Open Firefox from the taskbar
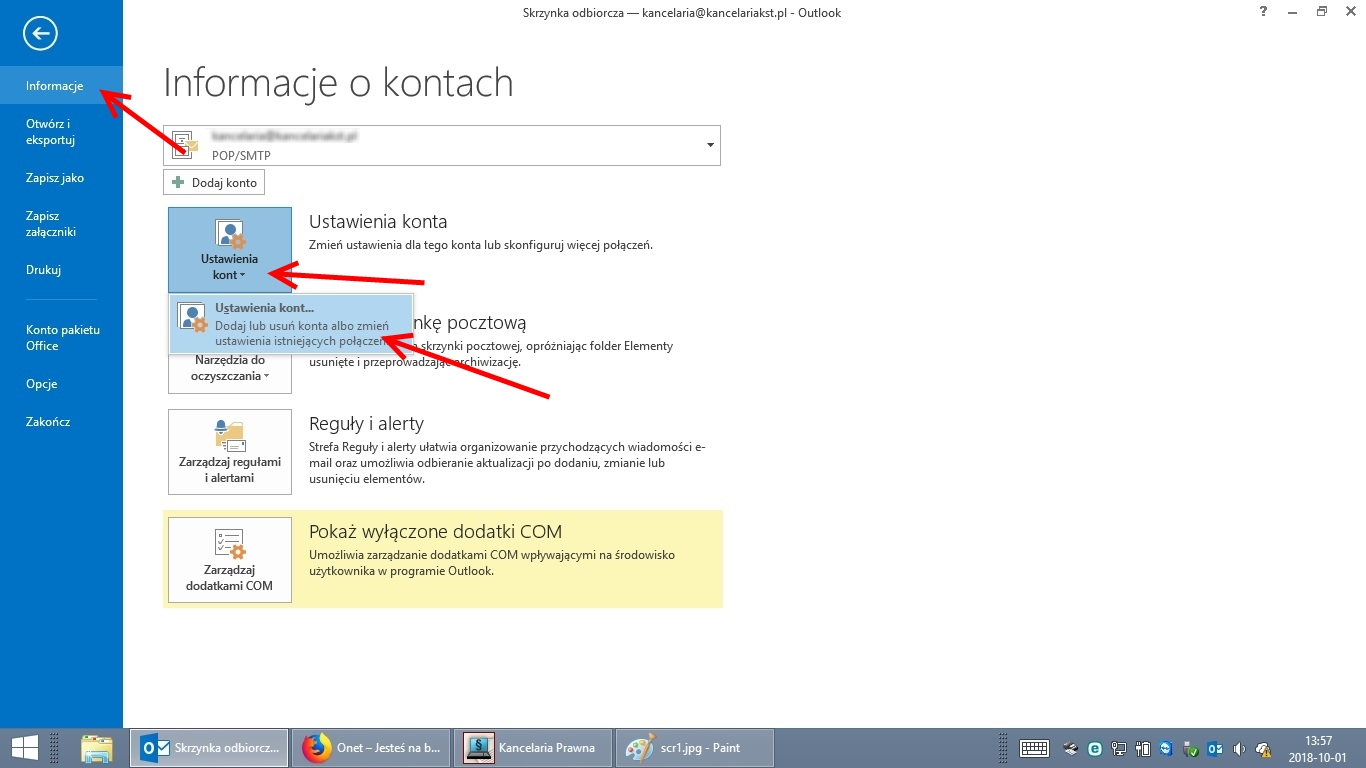The width and height of the screenshot is (1366, 768). click(x=368, y=747)
